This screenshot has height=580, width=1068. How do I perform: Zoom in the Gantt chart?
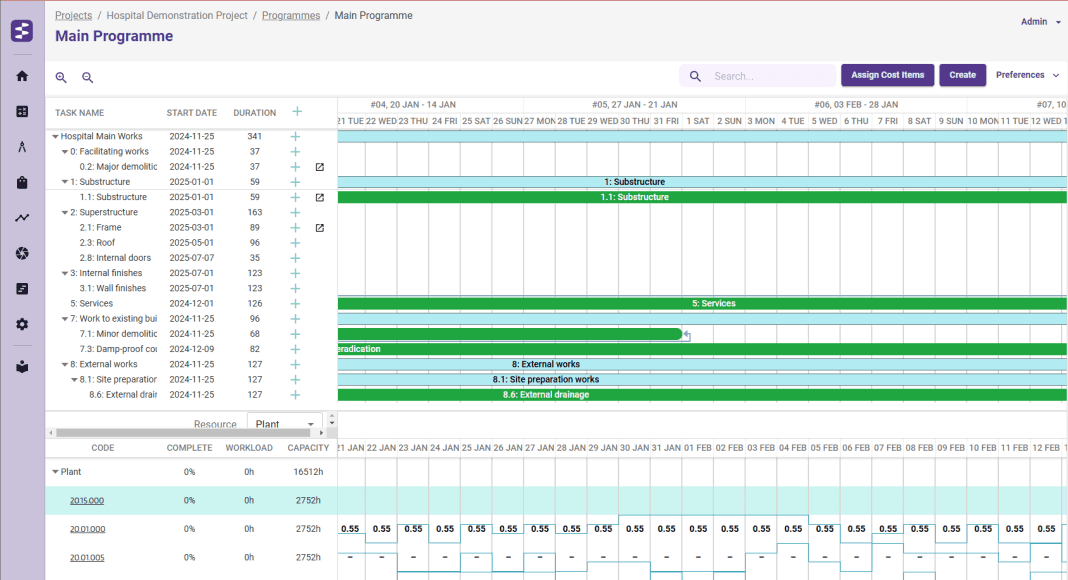pyautogui.click(x=61, y=77)
